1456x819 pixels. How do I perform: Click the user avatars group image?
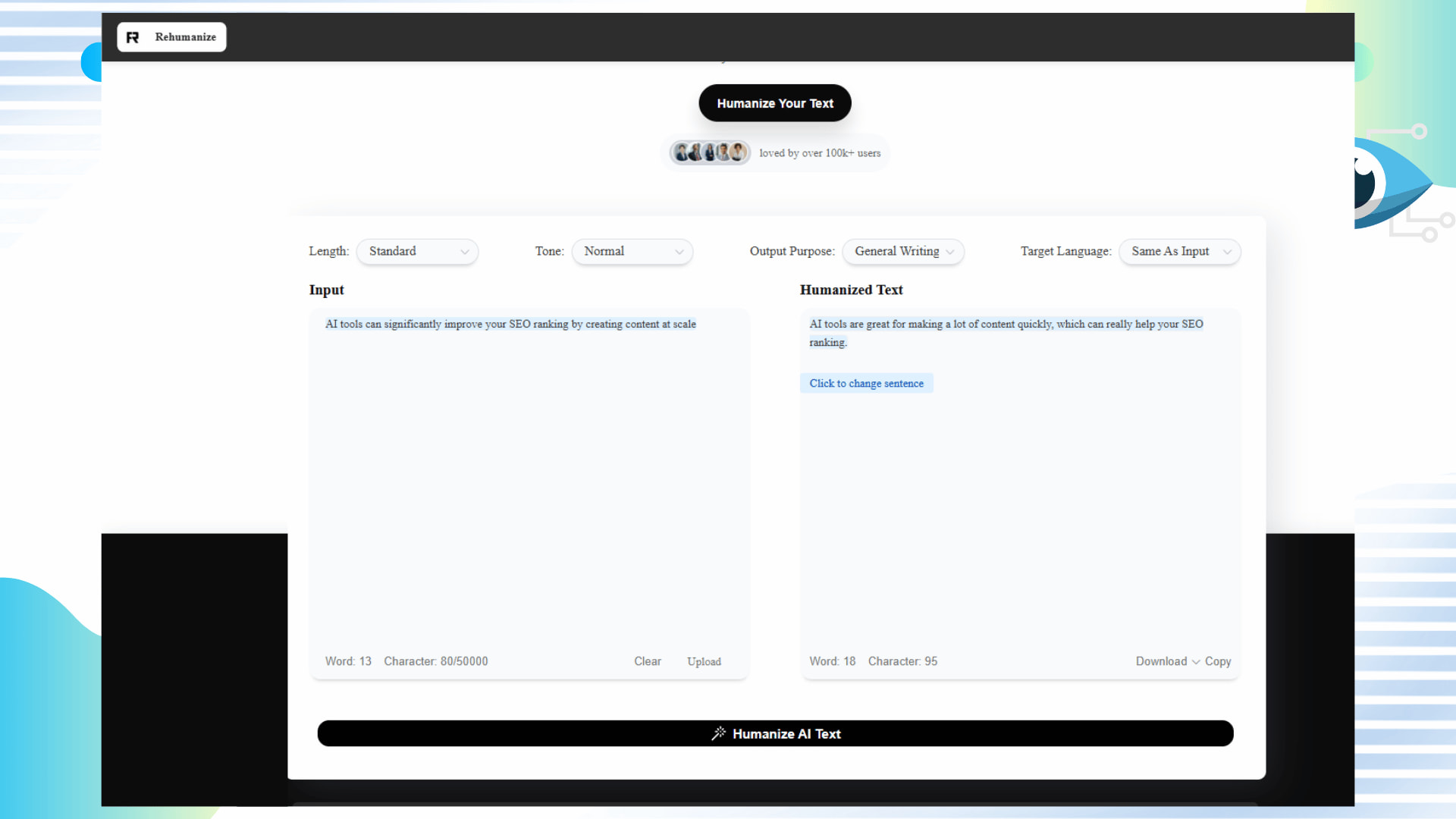click(x=710, y=152)
